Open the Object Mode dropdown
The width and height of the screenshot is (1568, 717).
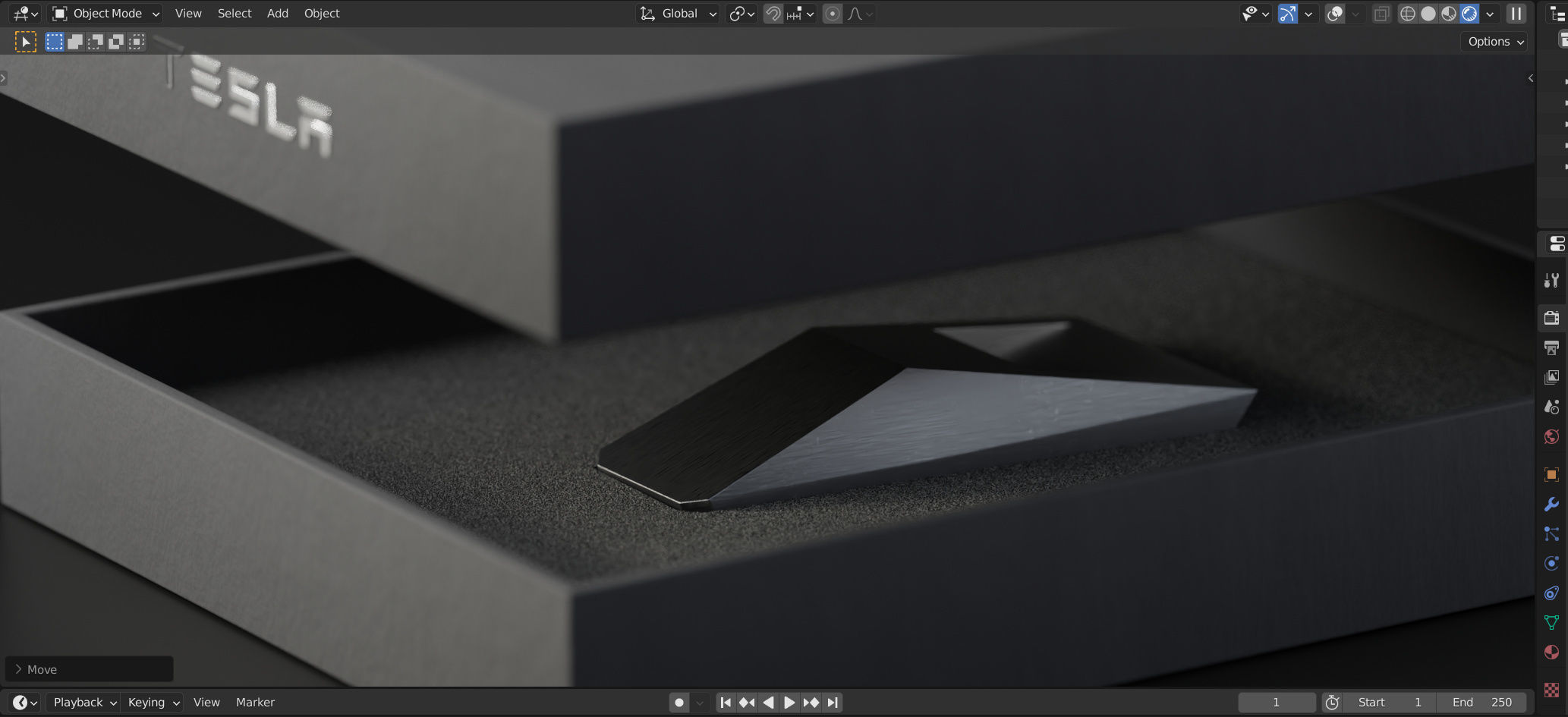[105, 14]
